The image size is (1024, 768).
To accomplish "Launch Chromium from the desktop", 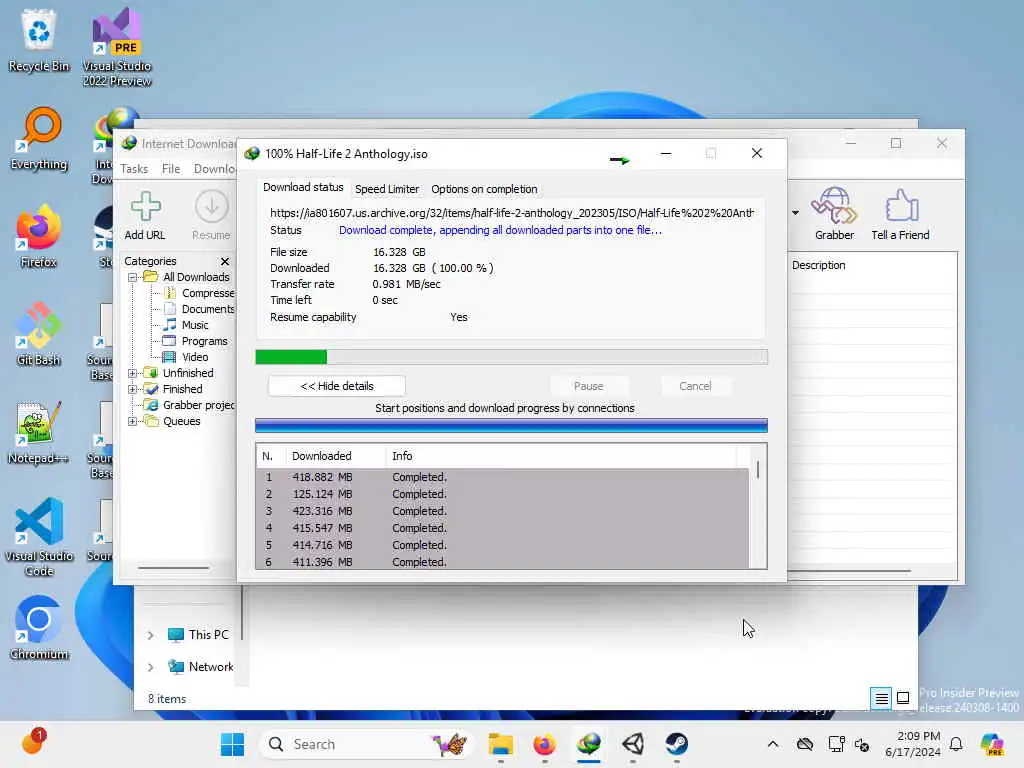I will 39,628.
